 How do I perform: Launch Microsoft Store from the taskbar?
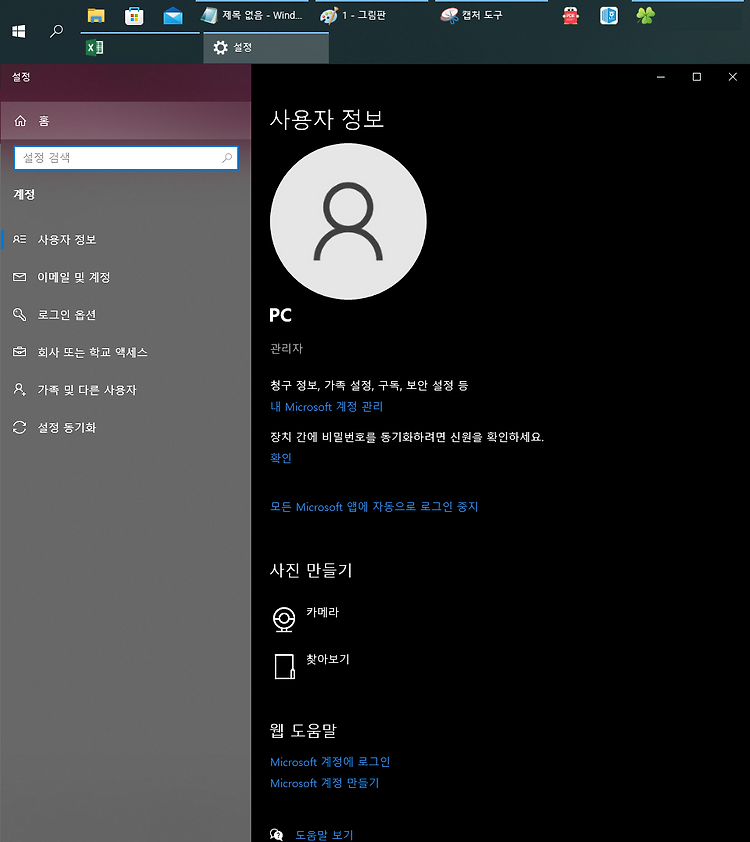point(134,16)
